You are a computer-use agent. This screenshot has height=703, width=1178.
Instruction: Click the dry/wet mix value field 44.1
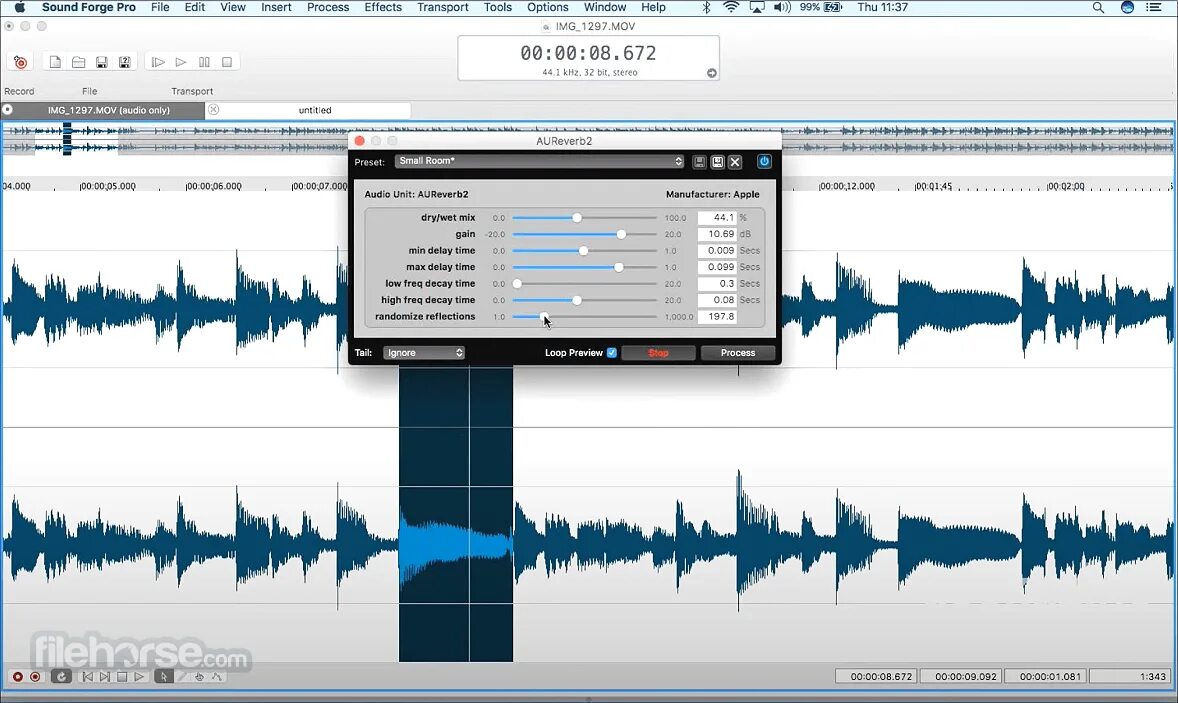click(x=717, y=218)
